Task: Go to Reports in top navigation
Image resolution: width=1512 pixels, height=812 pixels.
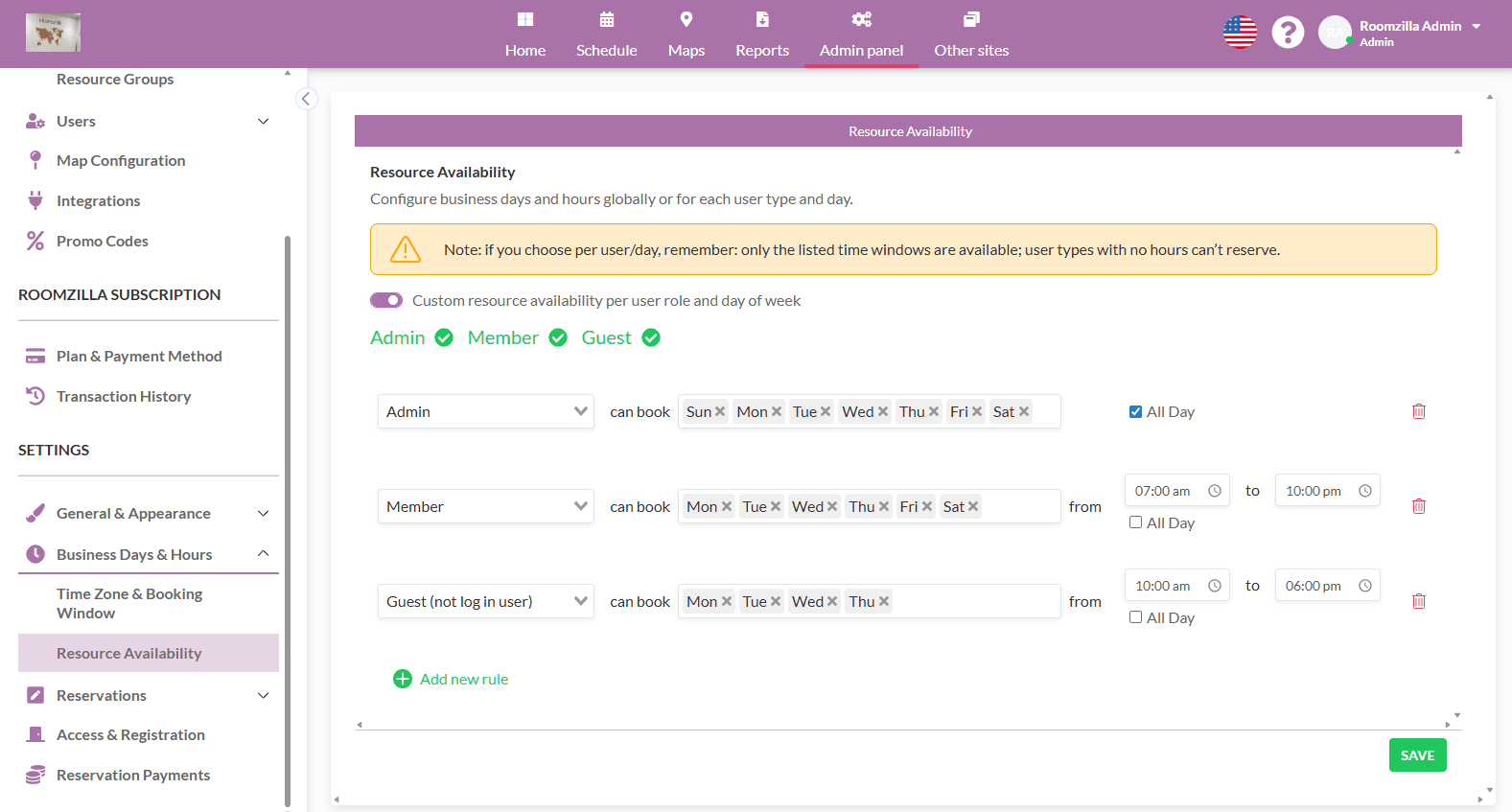Action: click(x=762, y=35)
